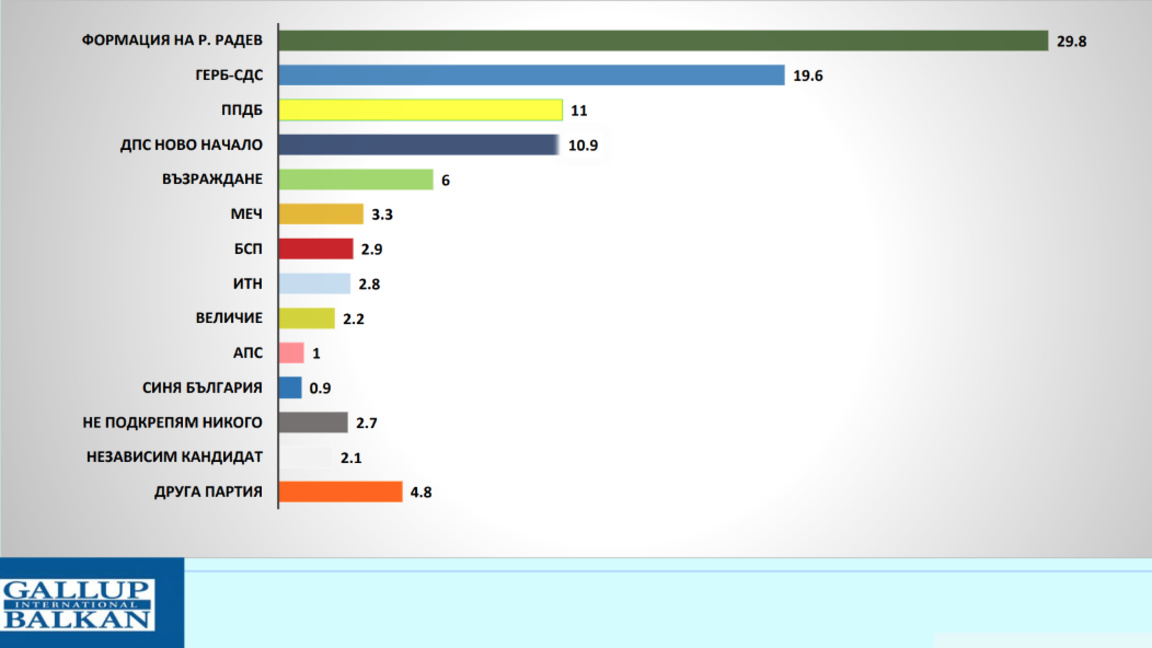Select the yellow ППДБ bar
The width and height of the screenshot is (1152, 648).
(x=420, y=110)
